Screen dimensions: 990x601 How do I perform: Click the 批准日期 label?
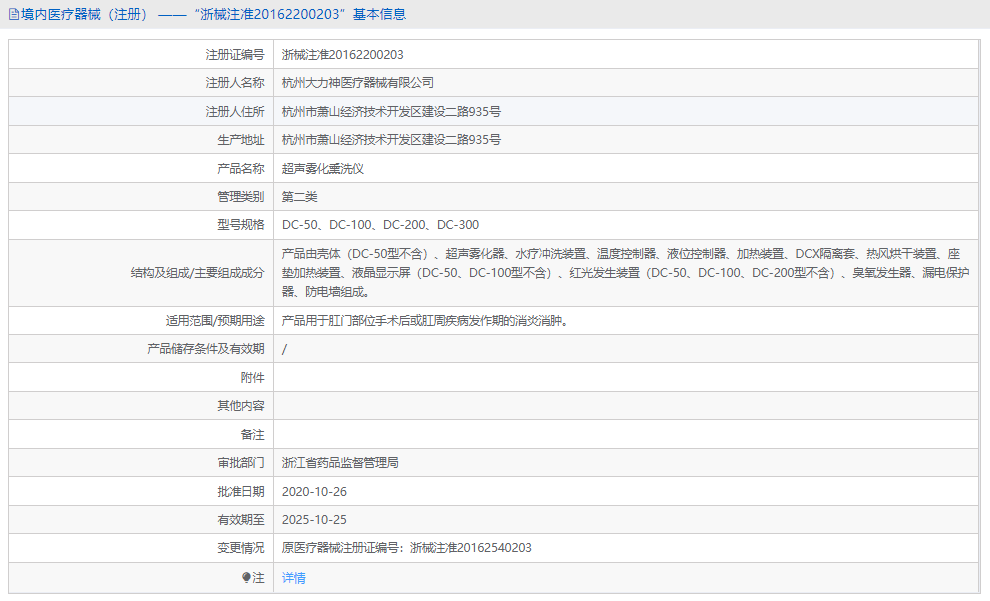pyautogui.click(x=241, y=491)
